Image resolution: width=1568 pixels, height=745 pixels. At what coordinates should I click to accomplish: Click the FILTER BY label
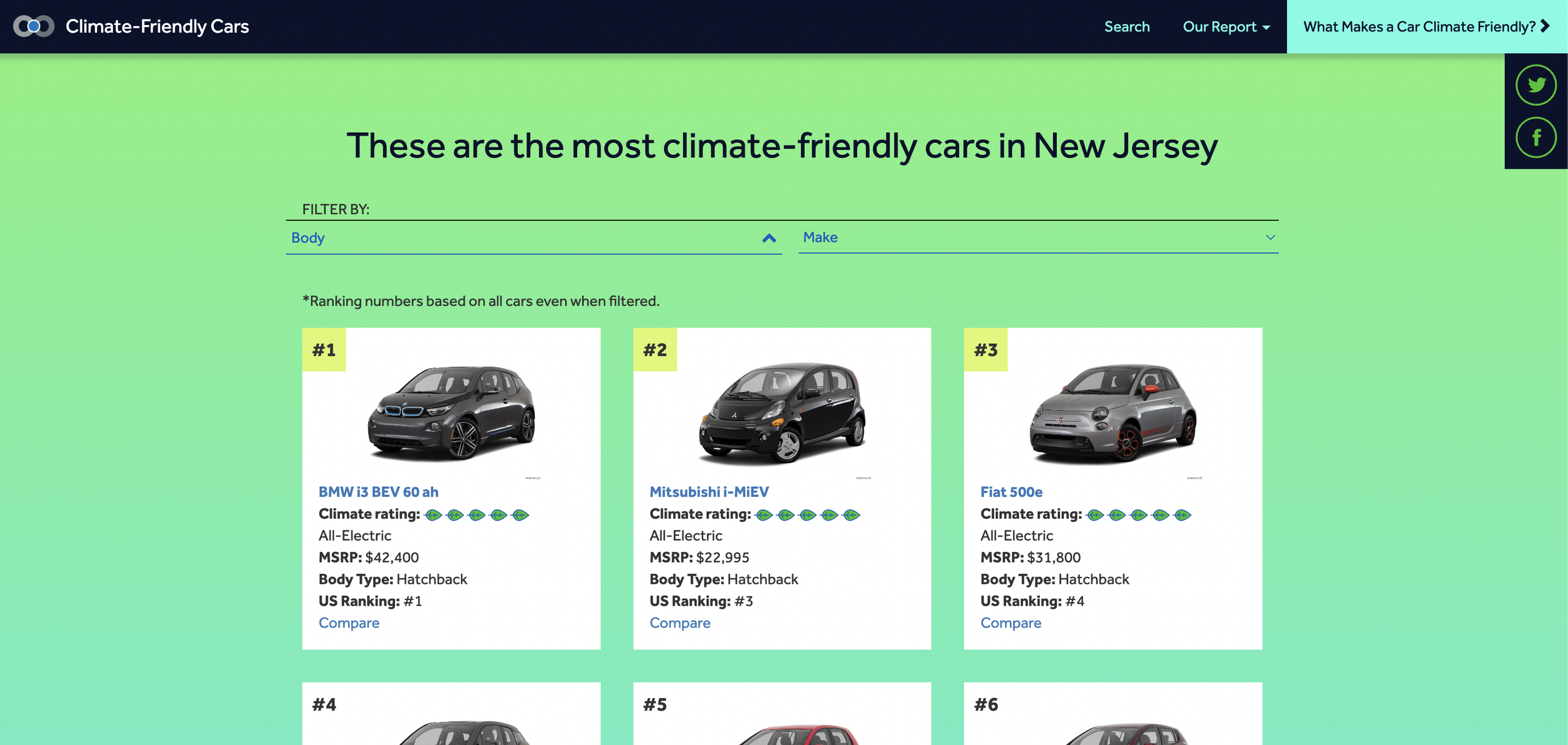(x=336, y=209)
